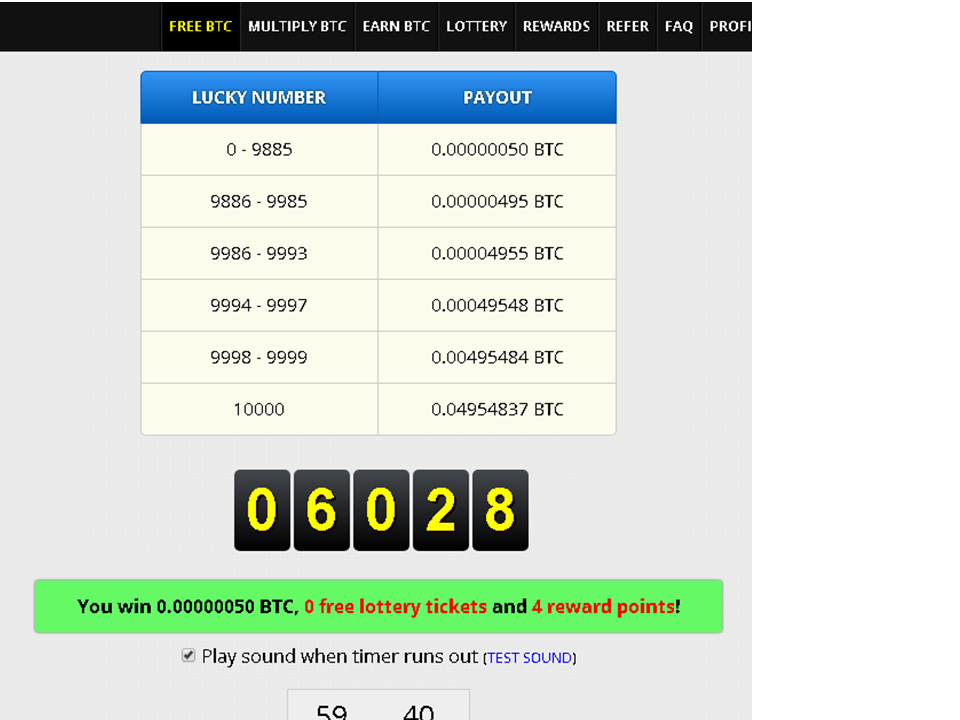This screenshot has width=960, height=720.
Task: Click the 0.00000050 BTC payout cell
Action: coord(497,149)
